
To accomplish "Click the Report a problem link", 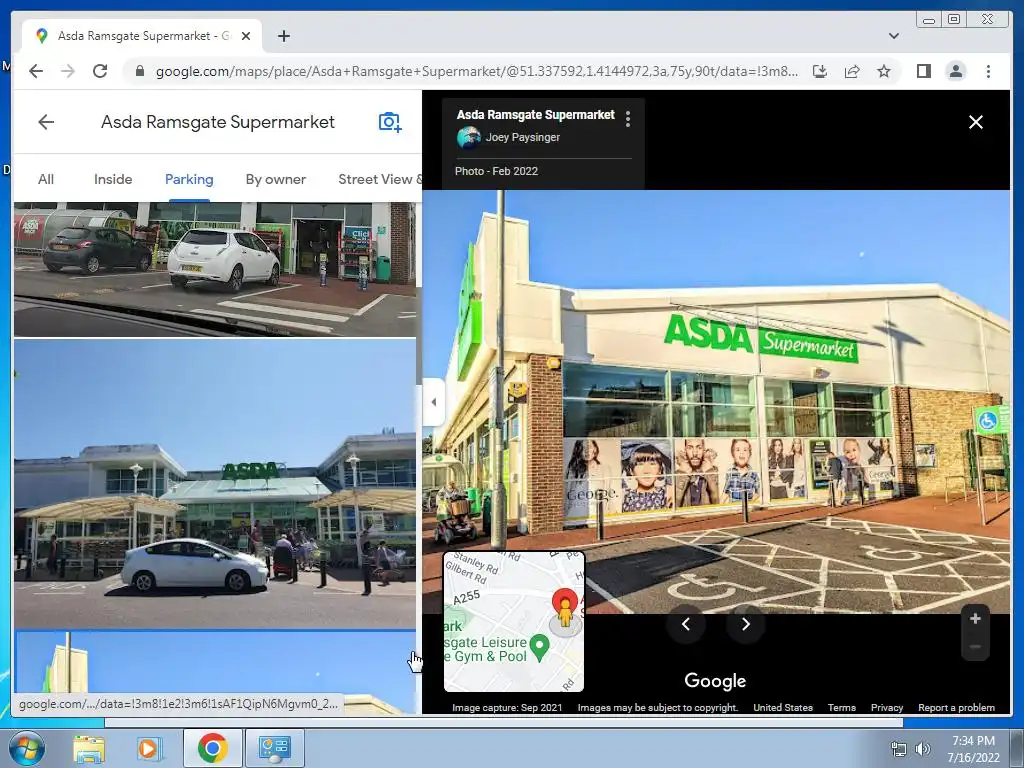I will (x=956, y=707).
